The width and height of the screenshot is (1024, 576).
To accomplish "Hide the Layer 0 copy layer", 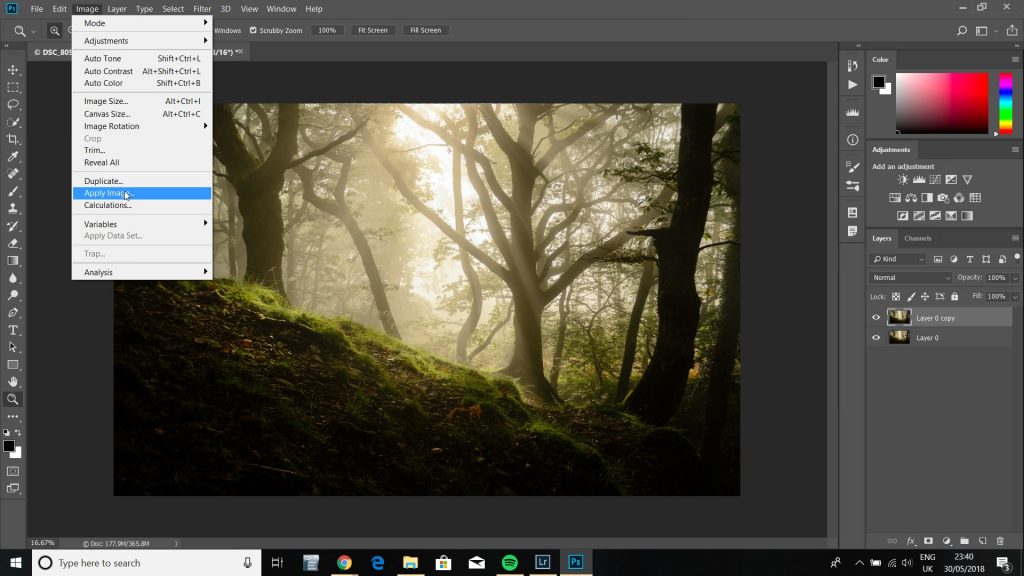I will pyautogui.click(x=876, y=318).
